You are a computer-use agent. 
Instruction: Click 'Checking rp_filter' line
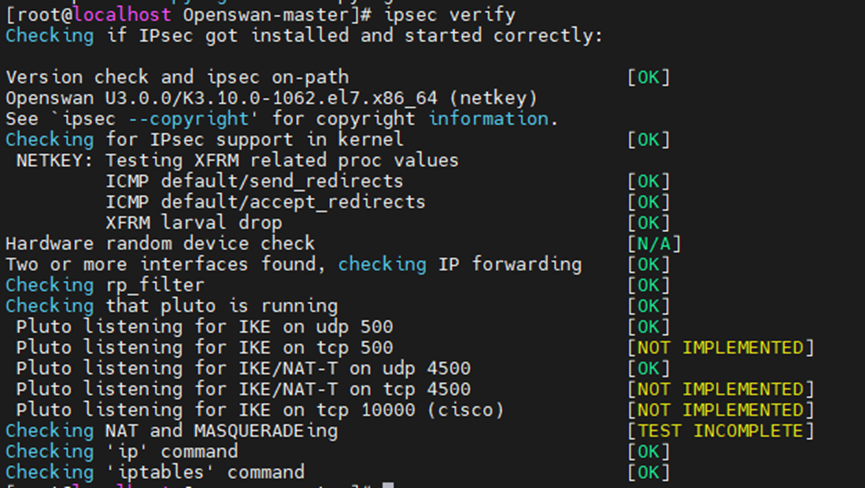[x=105, y=286]
